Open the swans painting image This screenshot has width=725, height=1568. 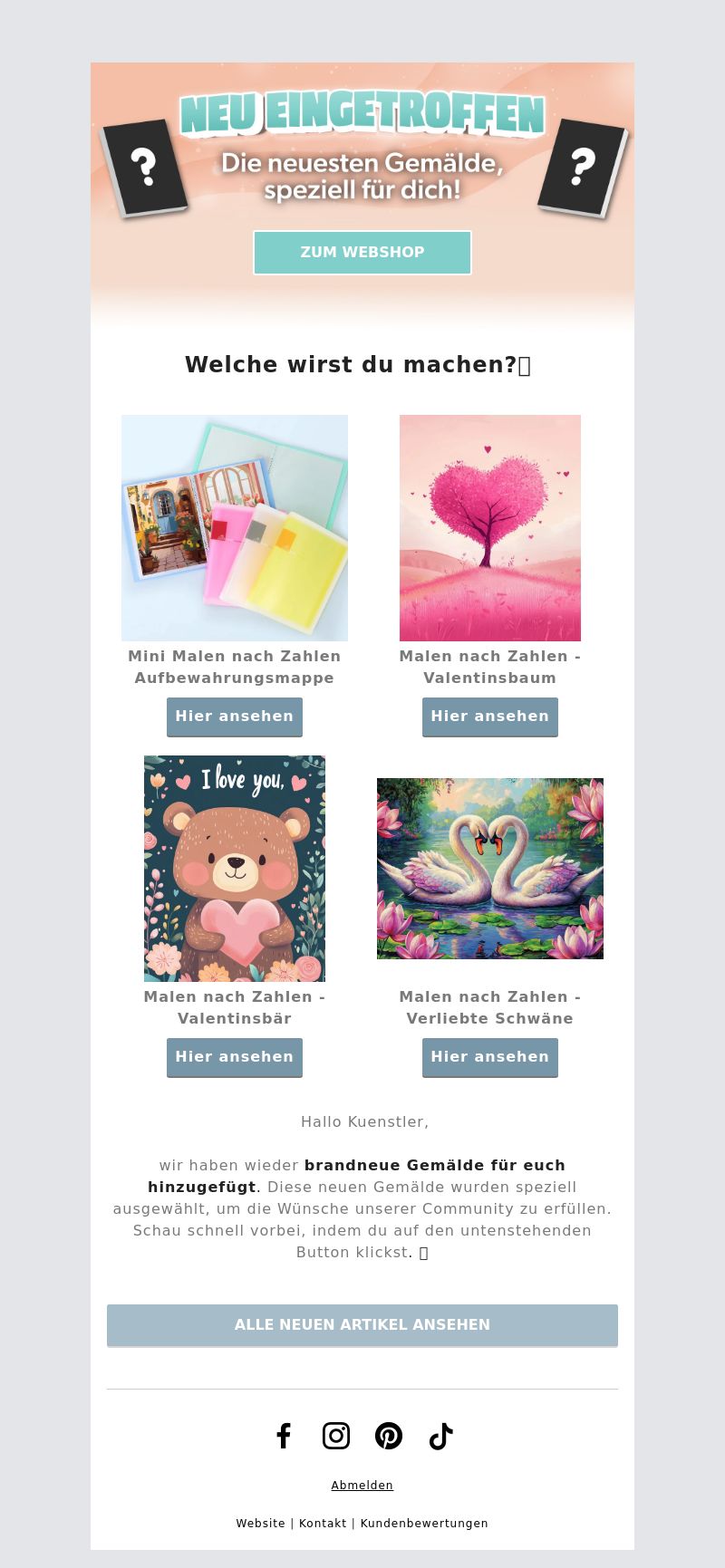point(490,869)
